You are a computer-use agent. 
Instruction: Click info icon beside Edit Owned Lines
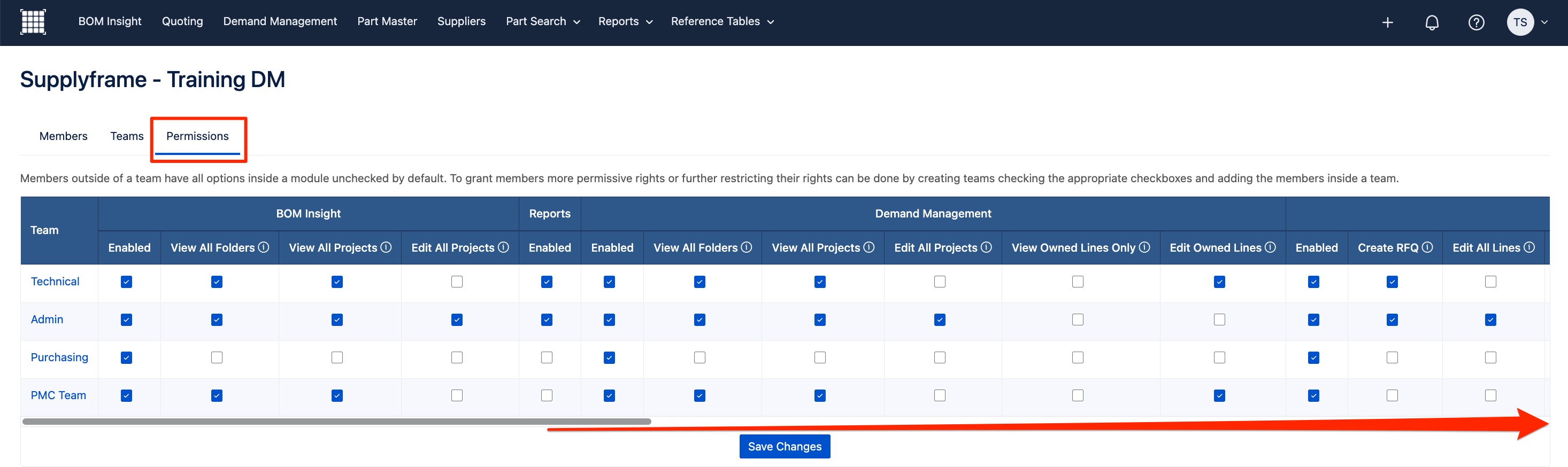[1270, 247]
